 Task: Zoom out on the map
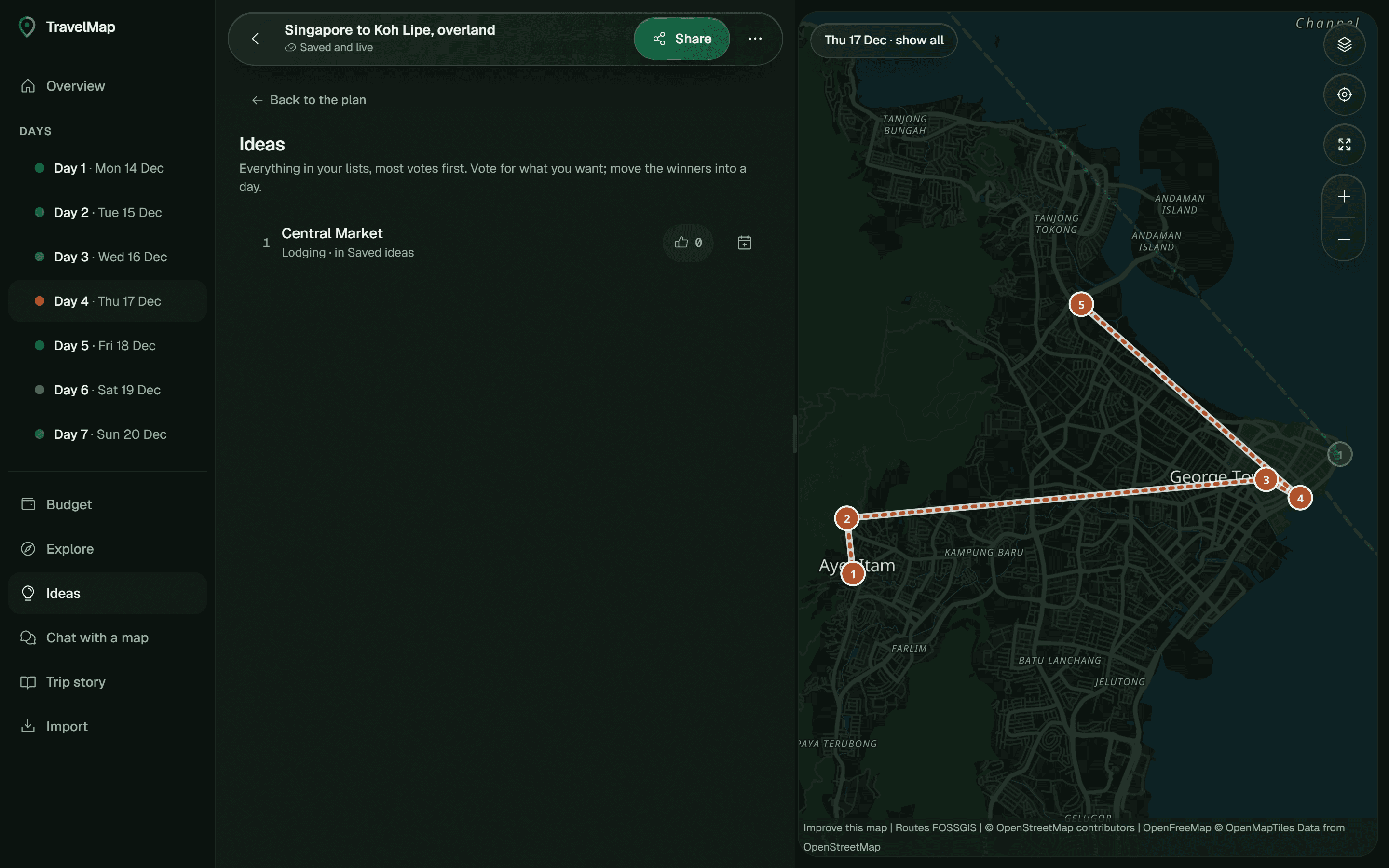(1344, 239)
